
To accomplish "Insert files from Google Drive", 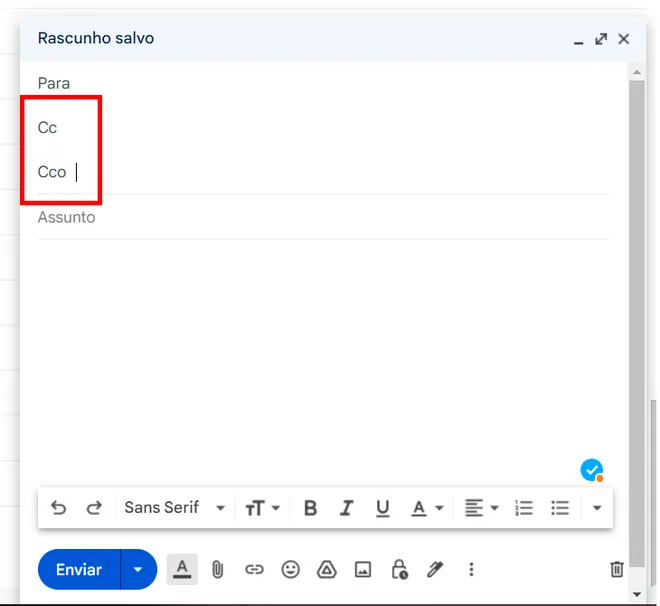I will pyautogui.click(x=326, y=569).
